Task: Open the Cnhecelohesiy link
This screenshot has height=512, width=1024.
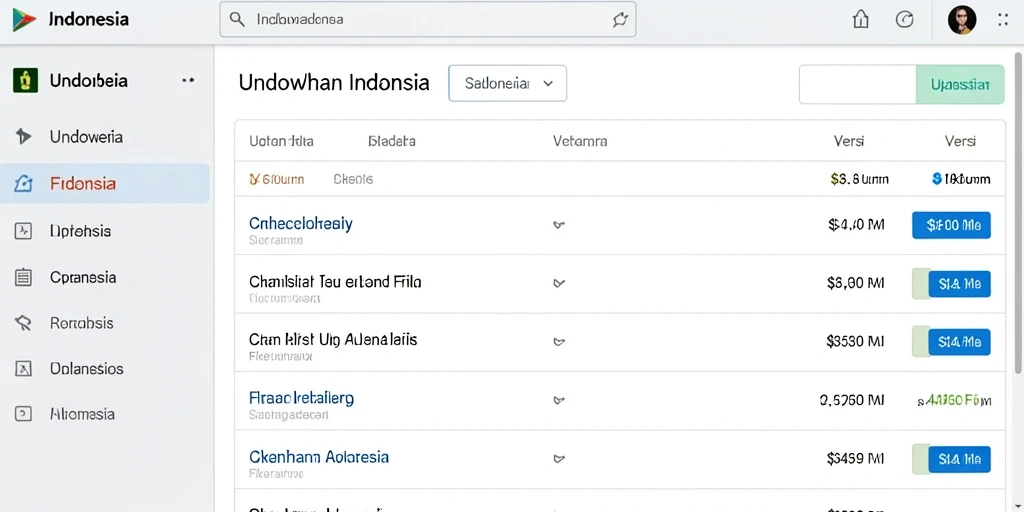Action: pos(300,224)
